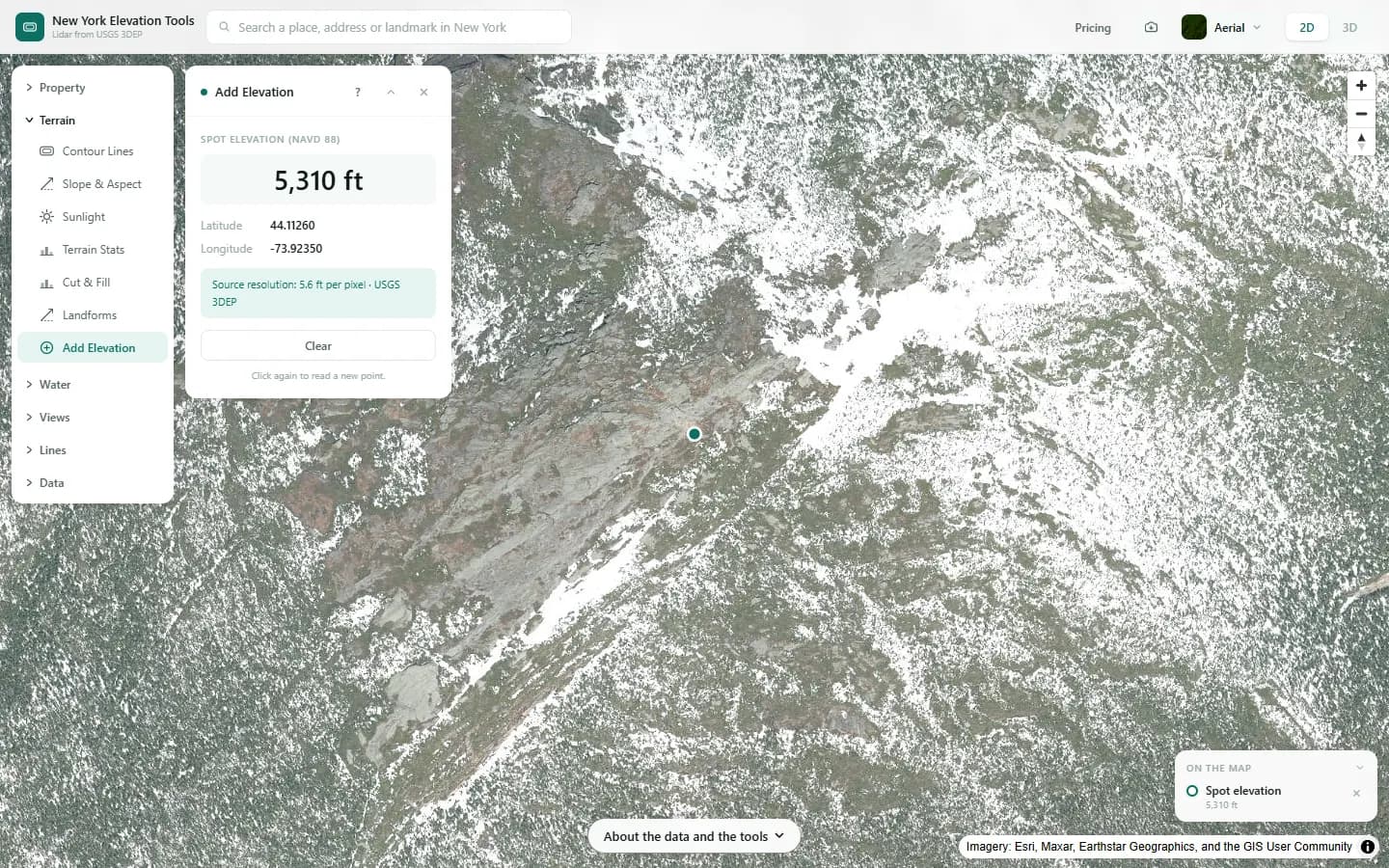Zoom out on the map
The width and height of the screenshot is (1389, 868).
tap(1361, 114)
